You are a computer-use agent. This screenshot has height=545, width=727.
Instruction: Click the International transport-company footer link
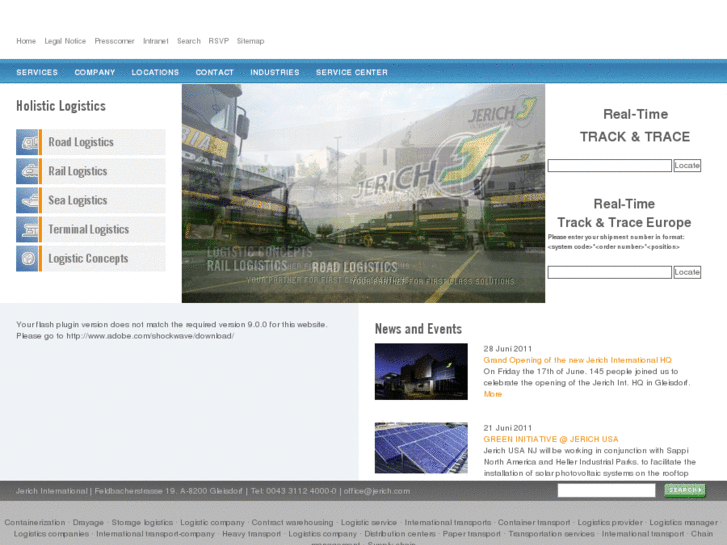[x=155, y=534]
